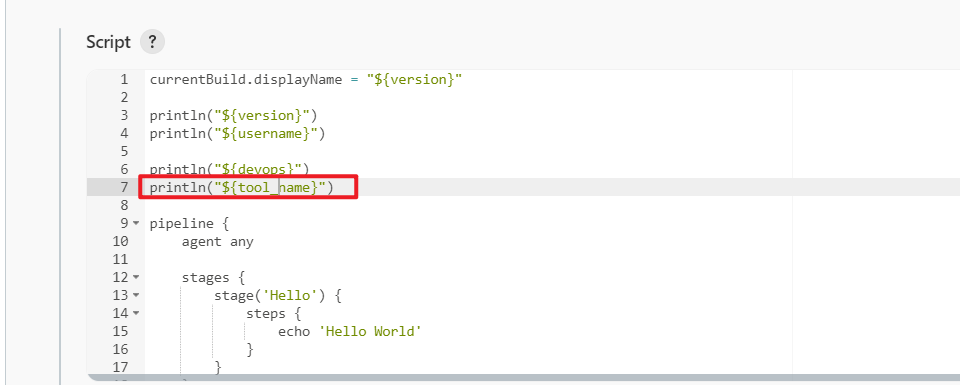
Task: Click the echo 'Hello World' text
Action: tap(350, 331)
